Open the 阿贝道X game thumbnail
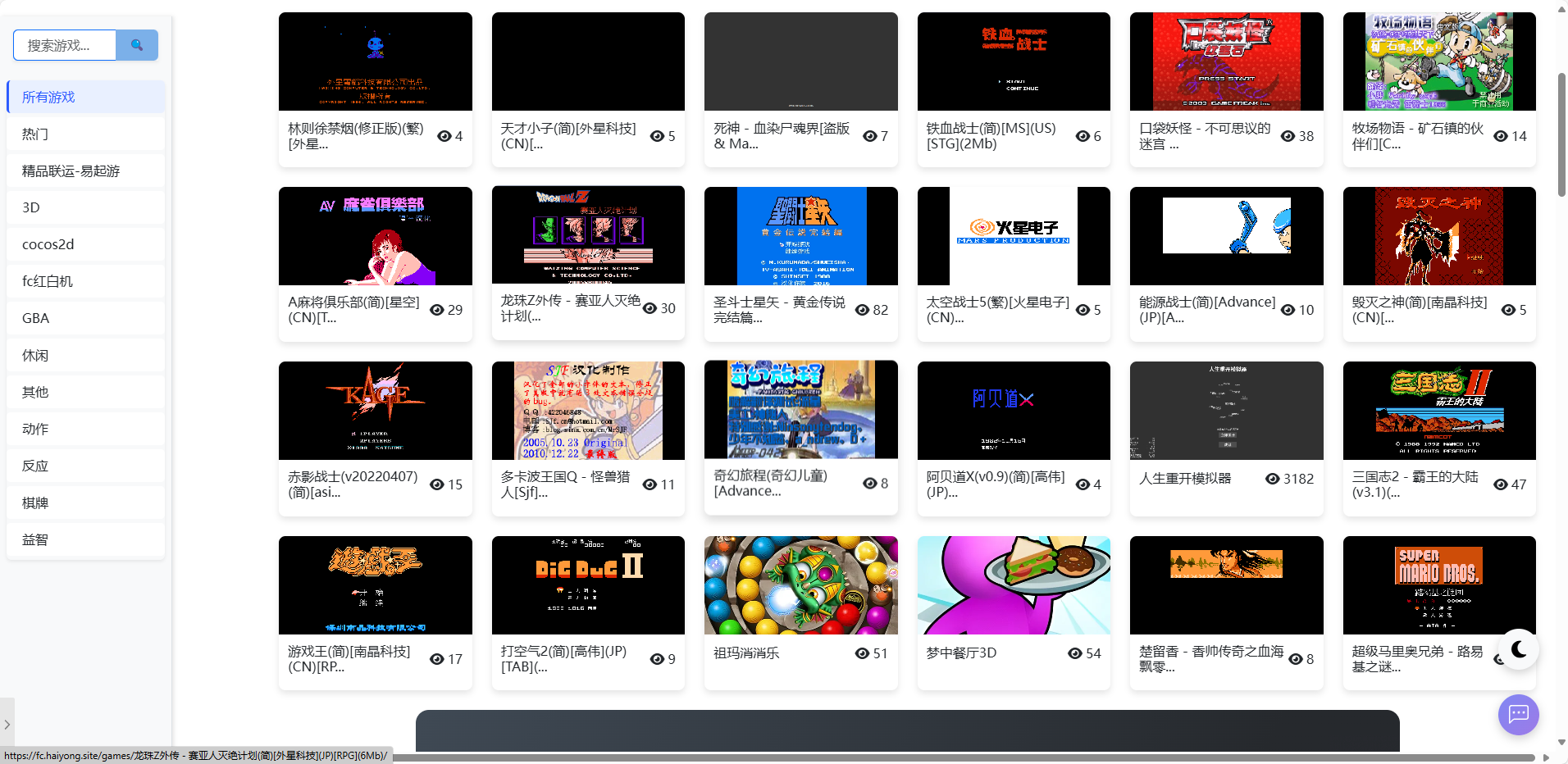The height and width of the screenshot is (764, 1568). point(1014,411)
